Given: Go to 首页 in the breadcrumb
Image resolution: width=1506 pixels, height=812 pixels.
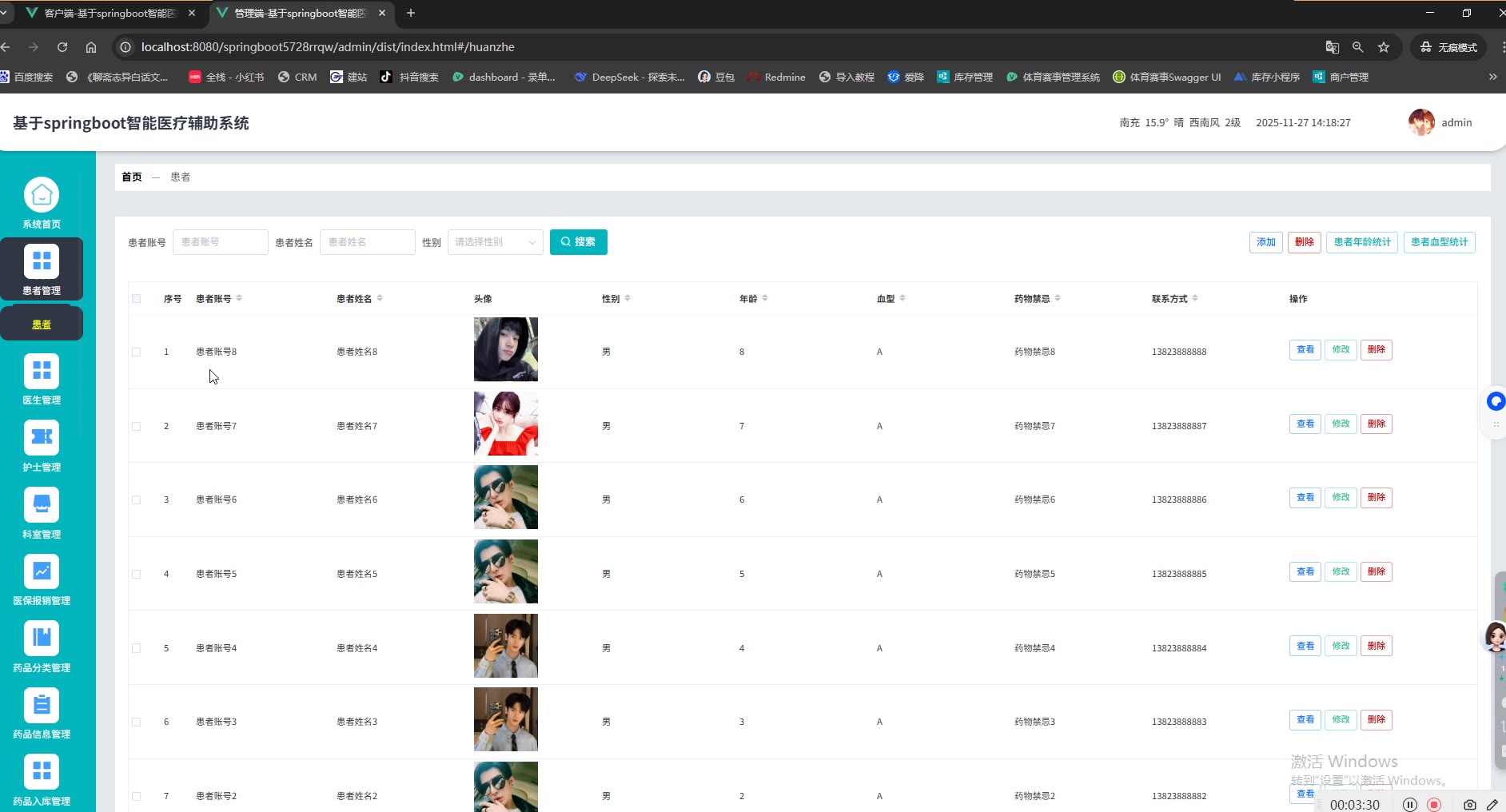Looking at the screenshot, I should click(x=132, y=177).
